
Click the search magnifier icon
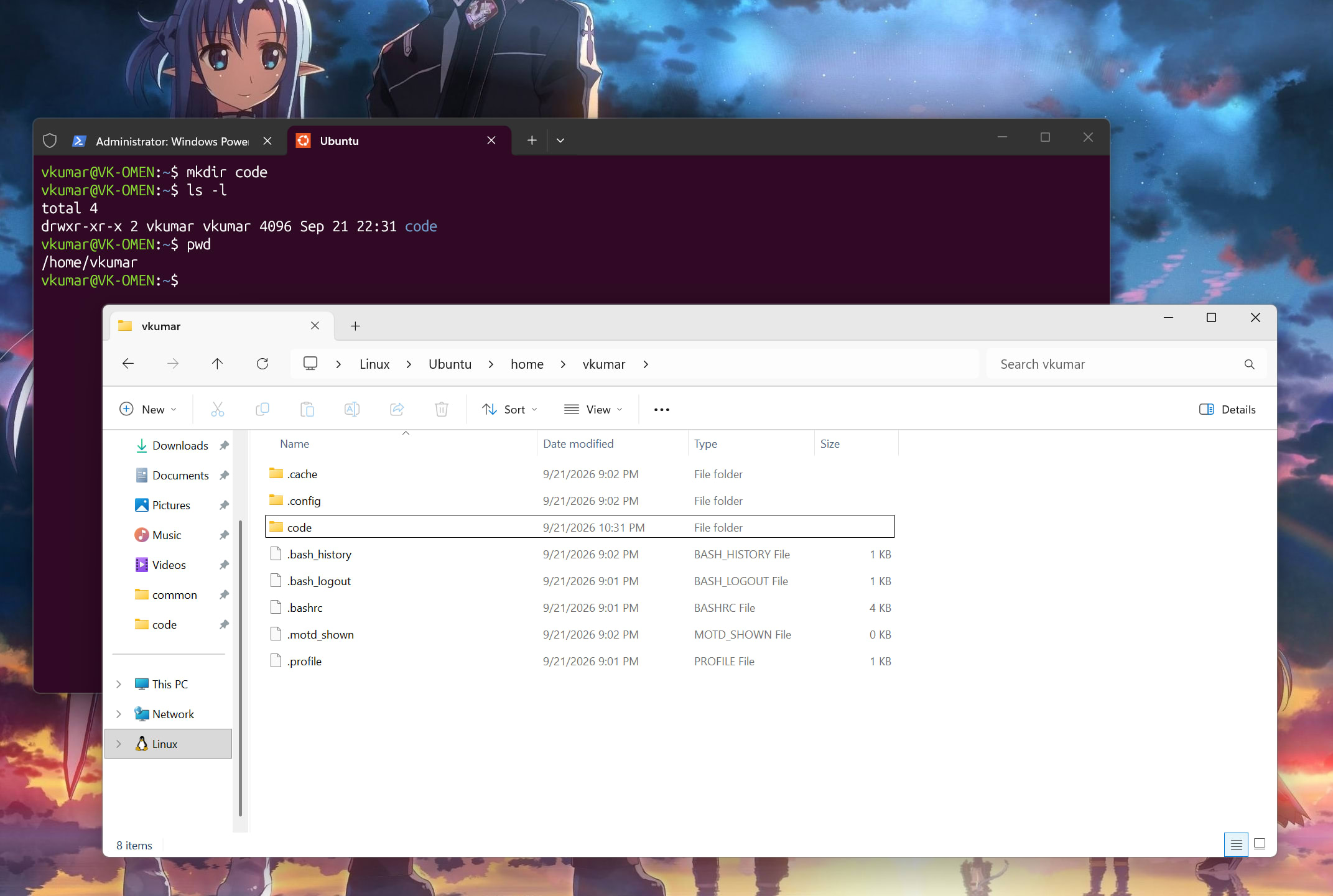point(1250,364)
